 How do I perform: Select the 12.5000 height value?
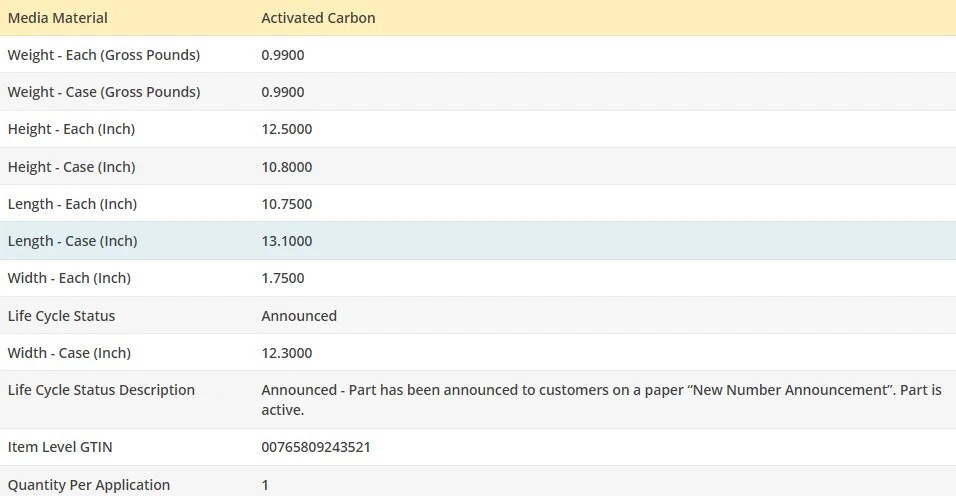tap(287, 129)
